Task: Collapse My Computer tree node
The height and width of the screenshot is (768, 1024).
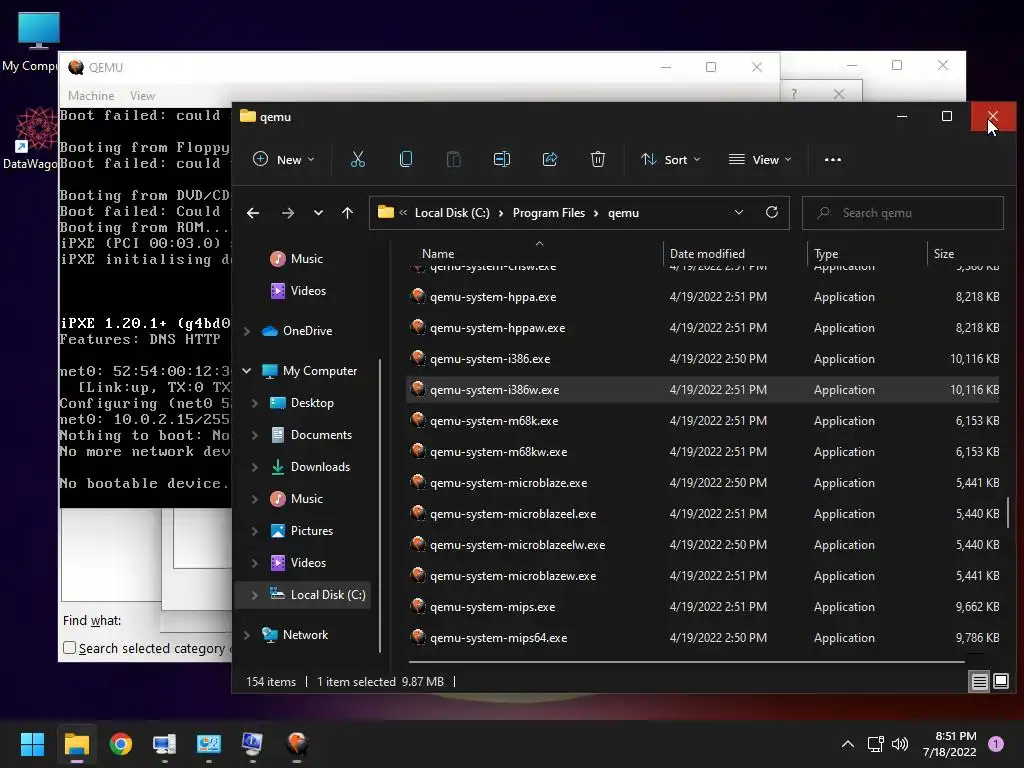Action: 247,371
